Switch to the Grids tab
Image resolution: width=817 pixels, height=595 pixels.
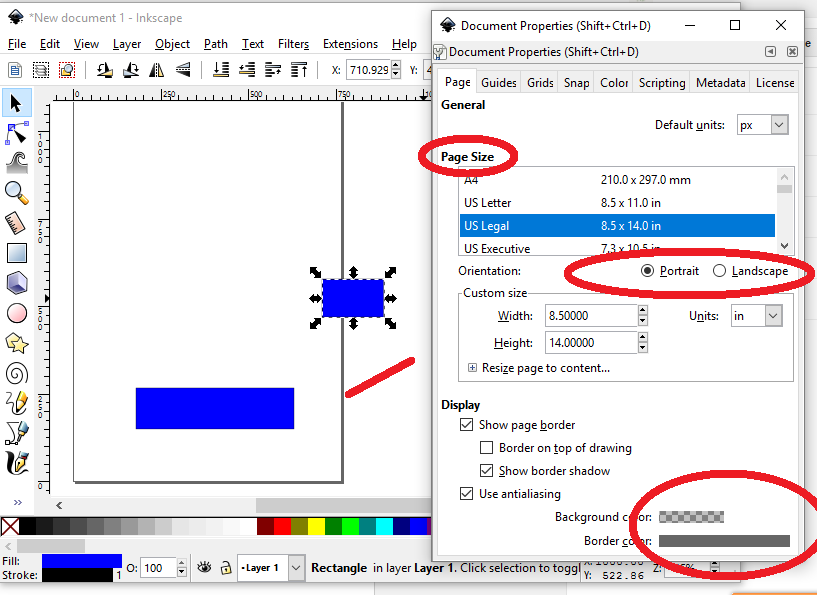tap(539, 82)
